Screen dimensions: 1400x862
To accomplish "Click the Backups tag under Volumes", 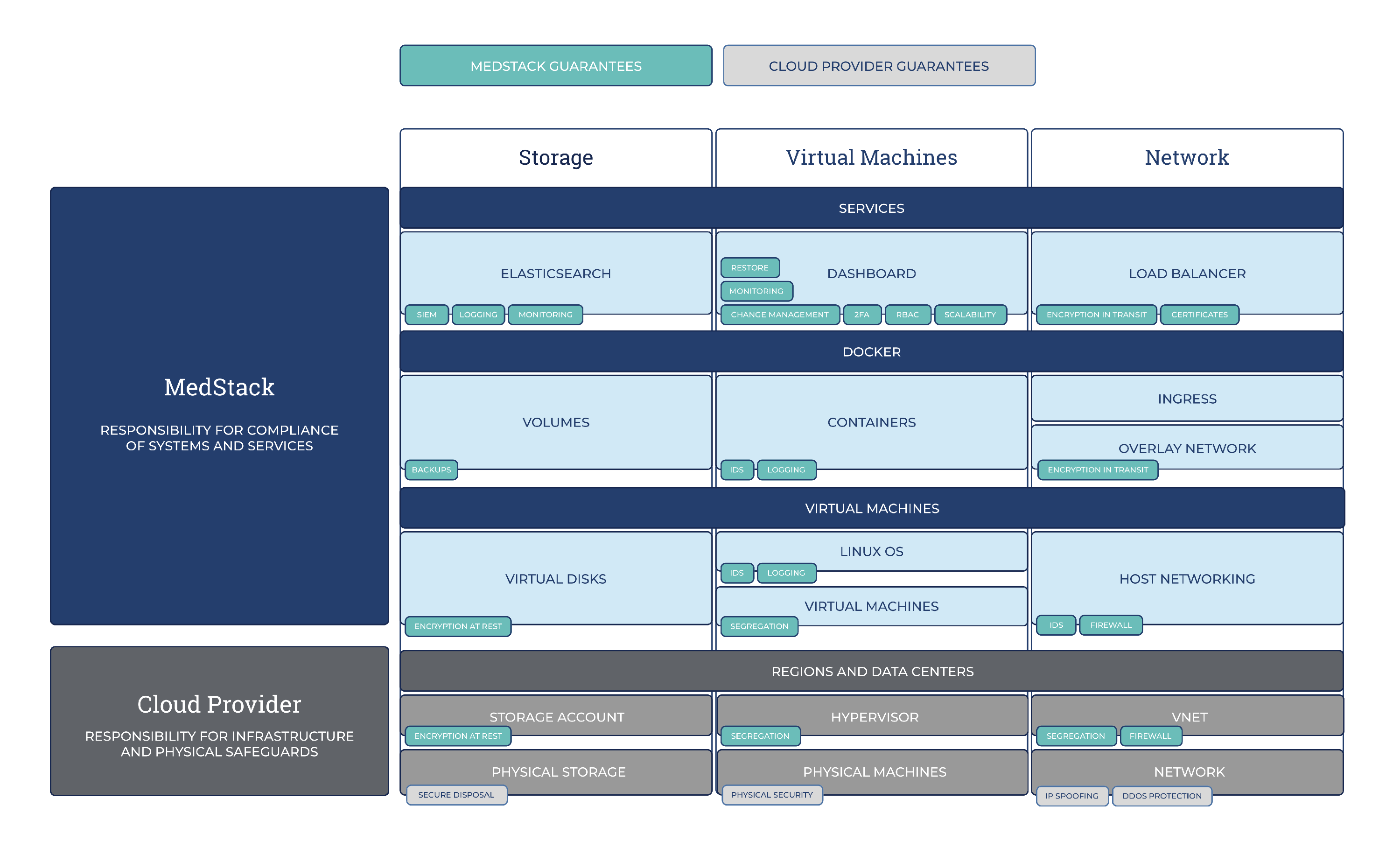I will click(x=431, y=470).
